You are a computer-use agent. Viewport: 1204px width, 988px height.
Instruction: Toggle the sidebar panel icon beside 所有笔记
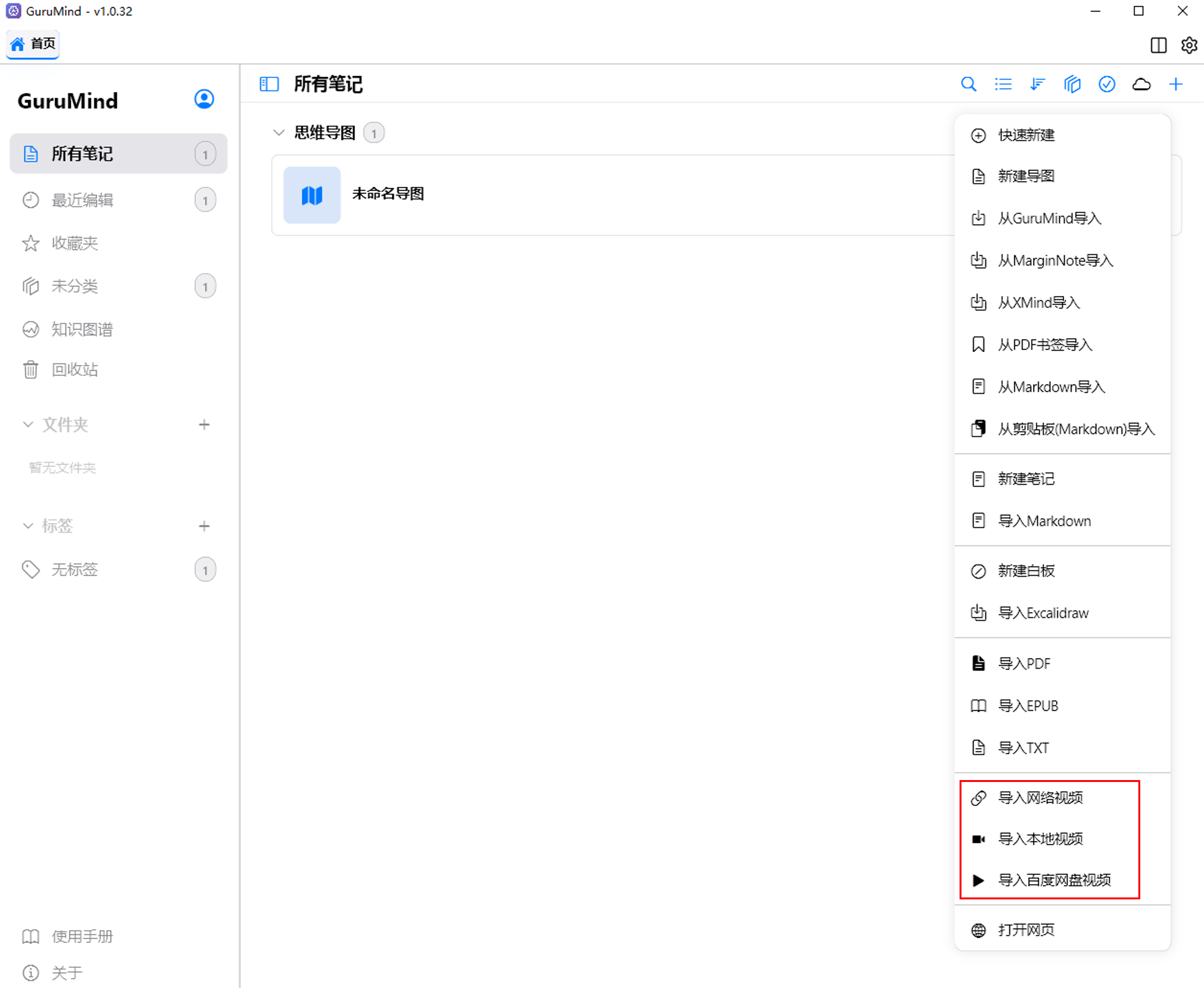tap(269, 84)
